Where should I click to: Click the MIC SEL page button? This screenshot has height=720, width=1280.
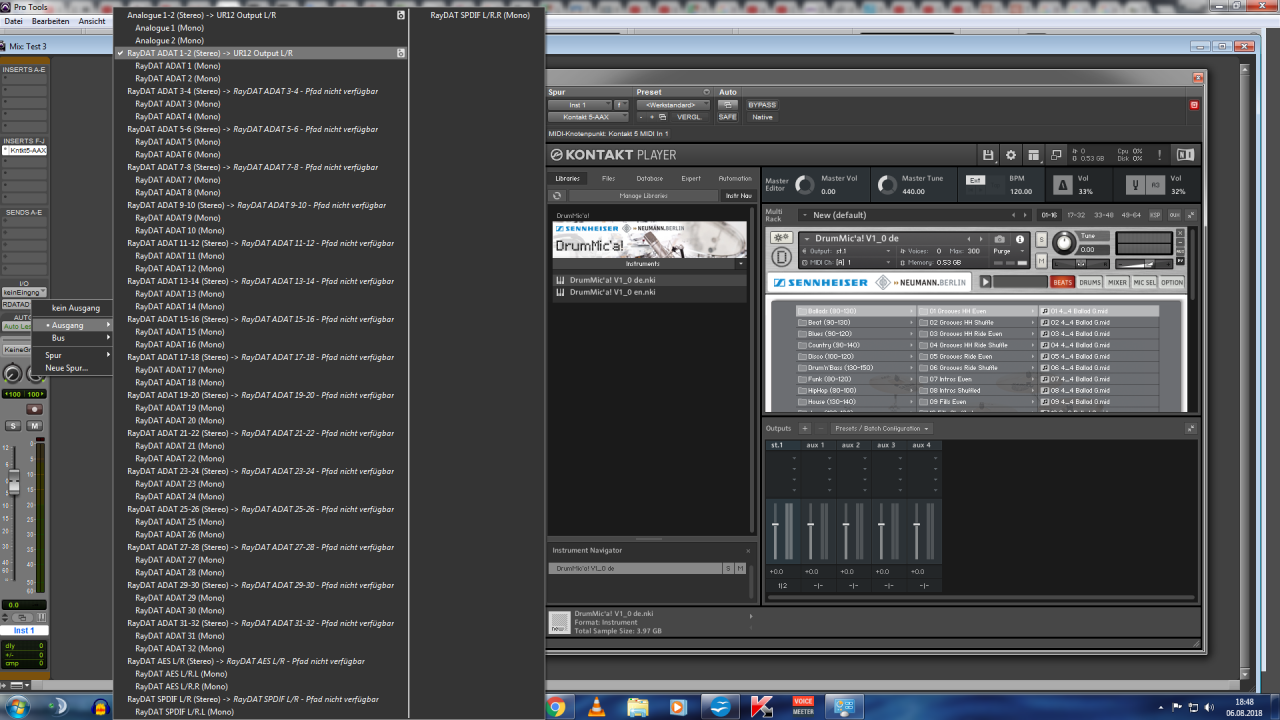pyautogui.click(x=1144, y=283)
